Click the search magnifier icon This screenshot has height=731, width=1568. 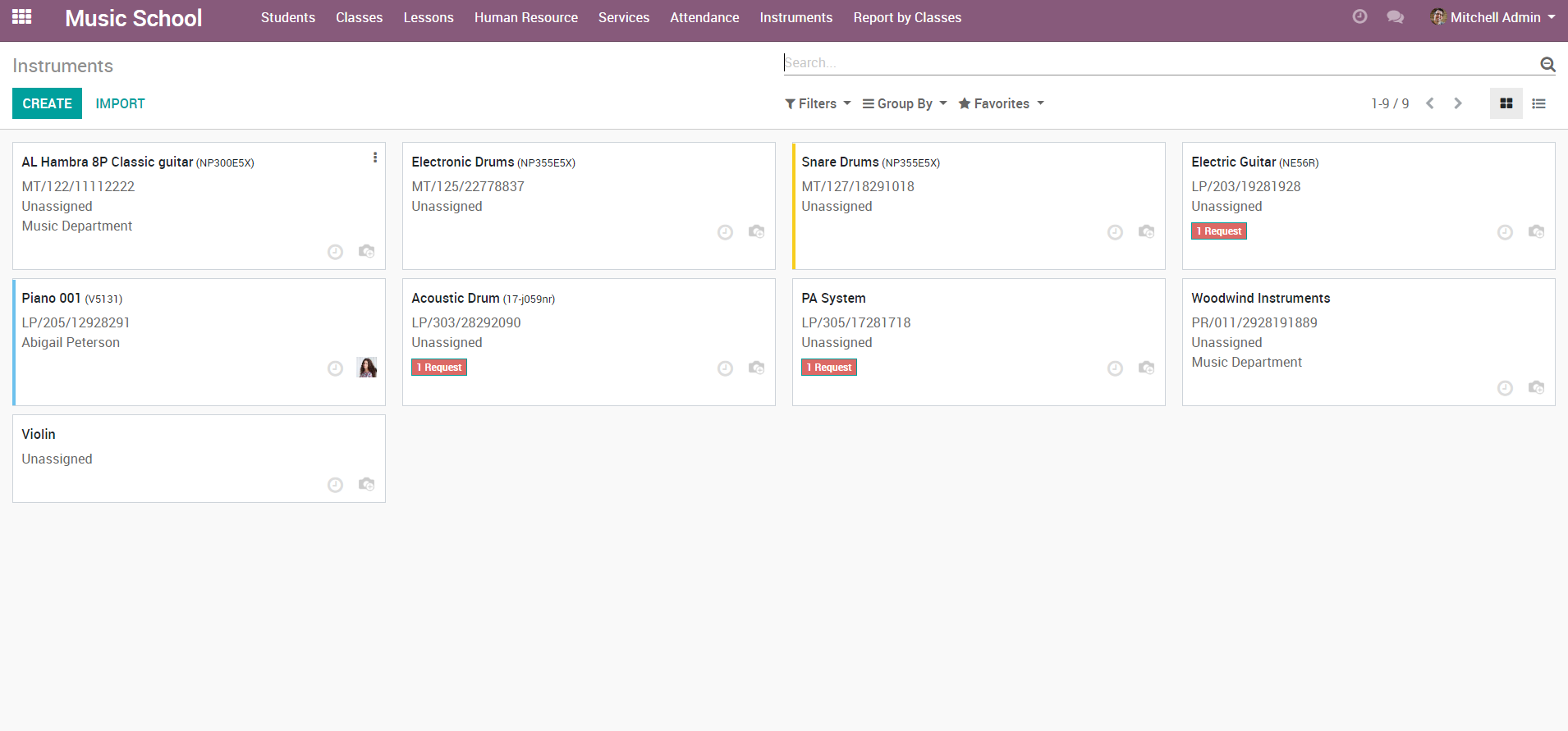coord(1547,64)
